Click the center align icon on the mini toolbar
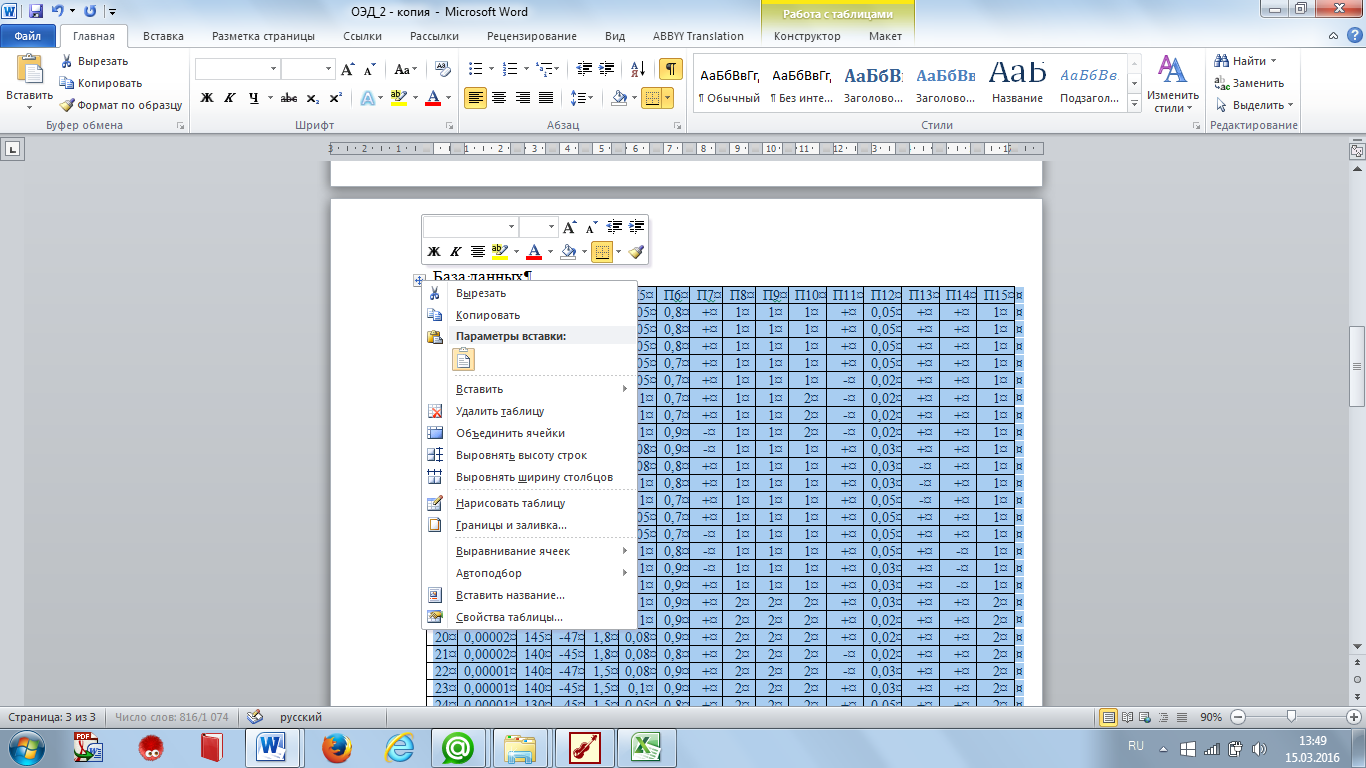 click(478, 252)
